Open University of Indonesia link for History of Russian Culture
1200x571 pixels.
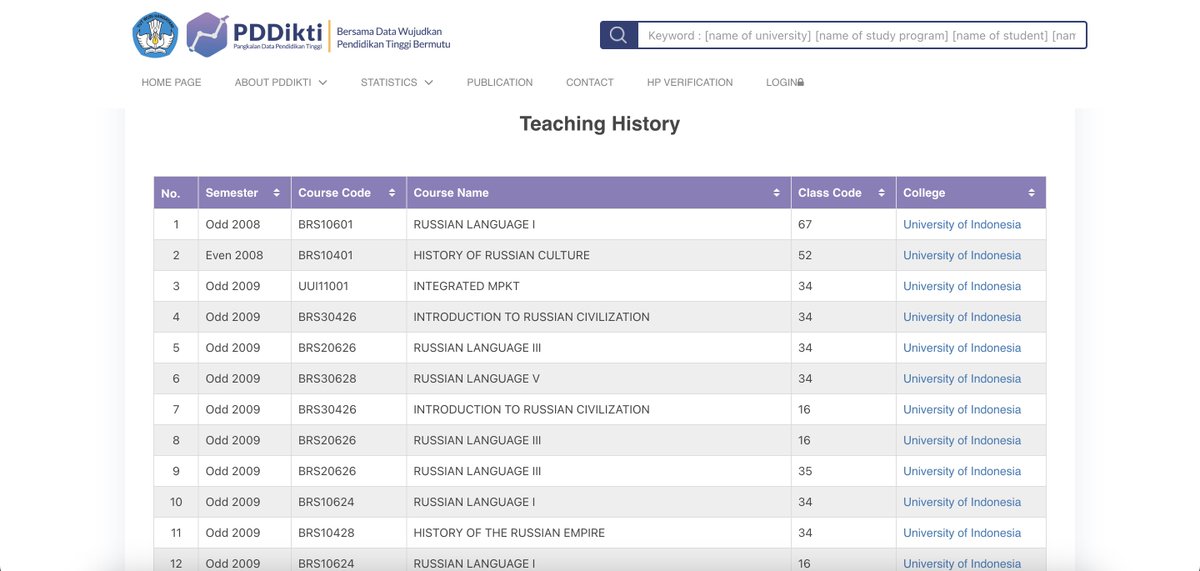962,255
